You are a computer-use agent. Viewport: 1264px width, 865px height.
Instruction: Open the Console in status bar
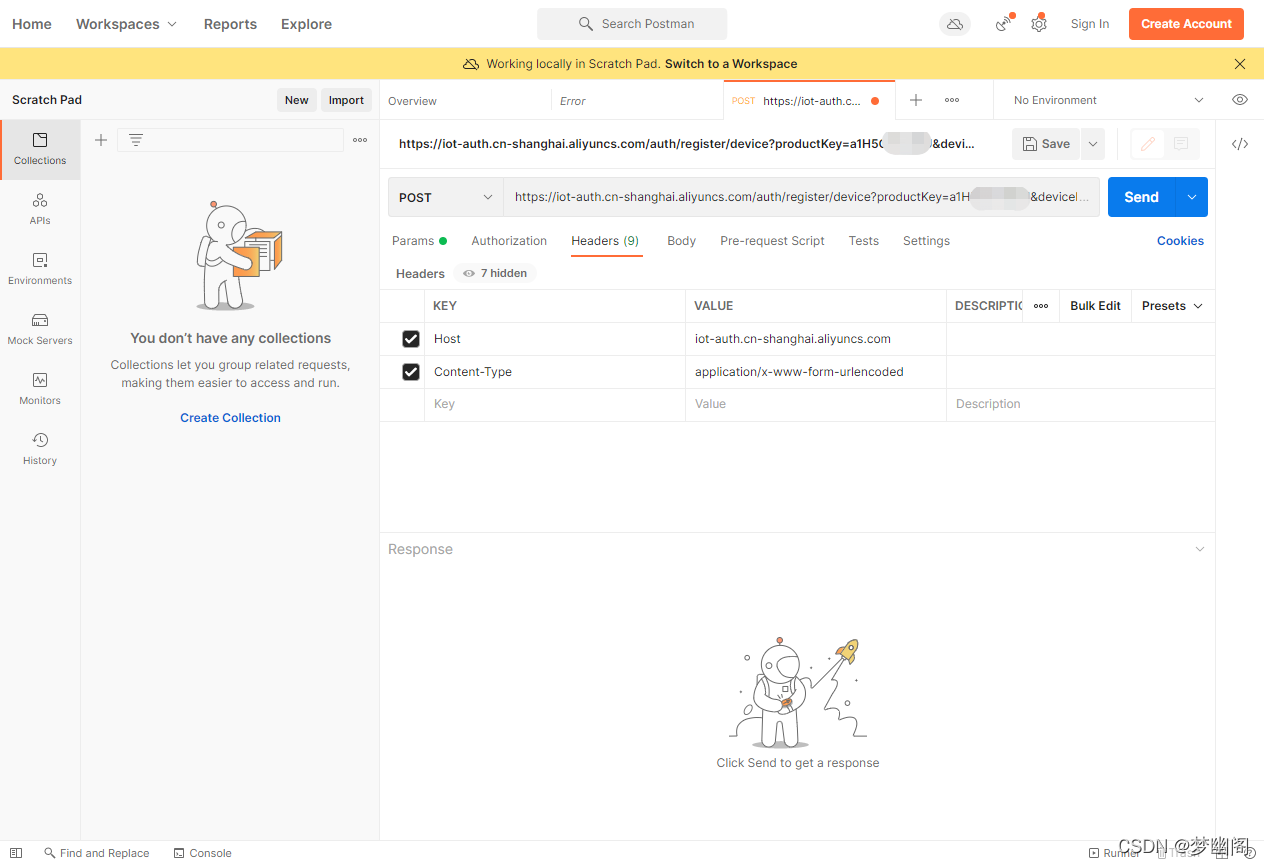click(x=203, y=853)
